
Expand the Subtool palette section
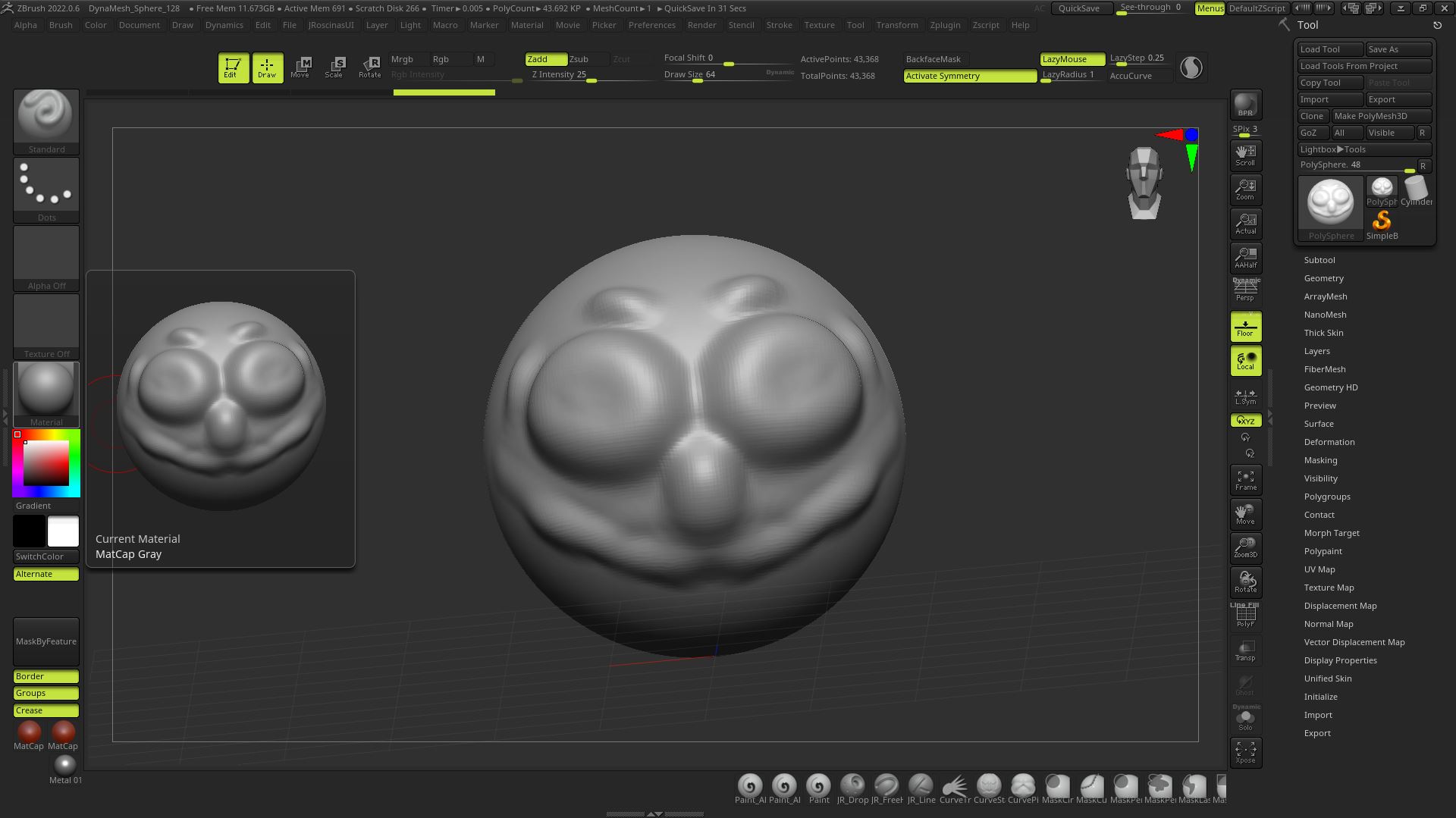pyautogui.click(x=1319, y=260)
